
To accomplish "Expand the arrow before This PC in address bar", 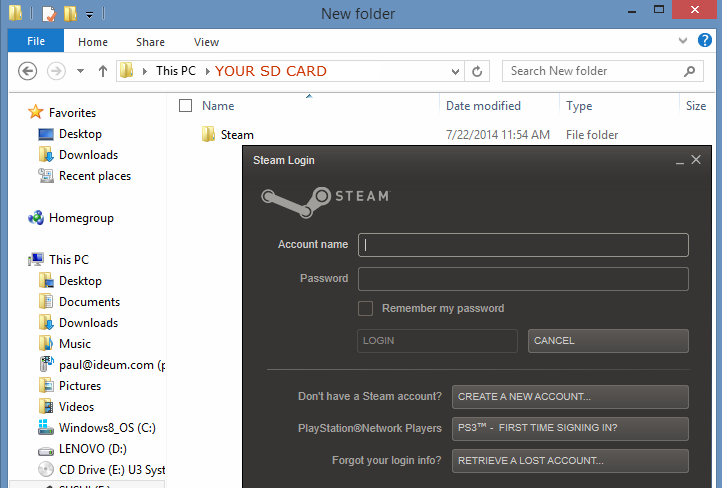I will click(x=145, y=71).
